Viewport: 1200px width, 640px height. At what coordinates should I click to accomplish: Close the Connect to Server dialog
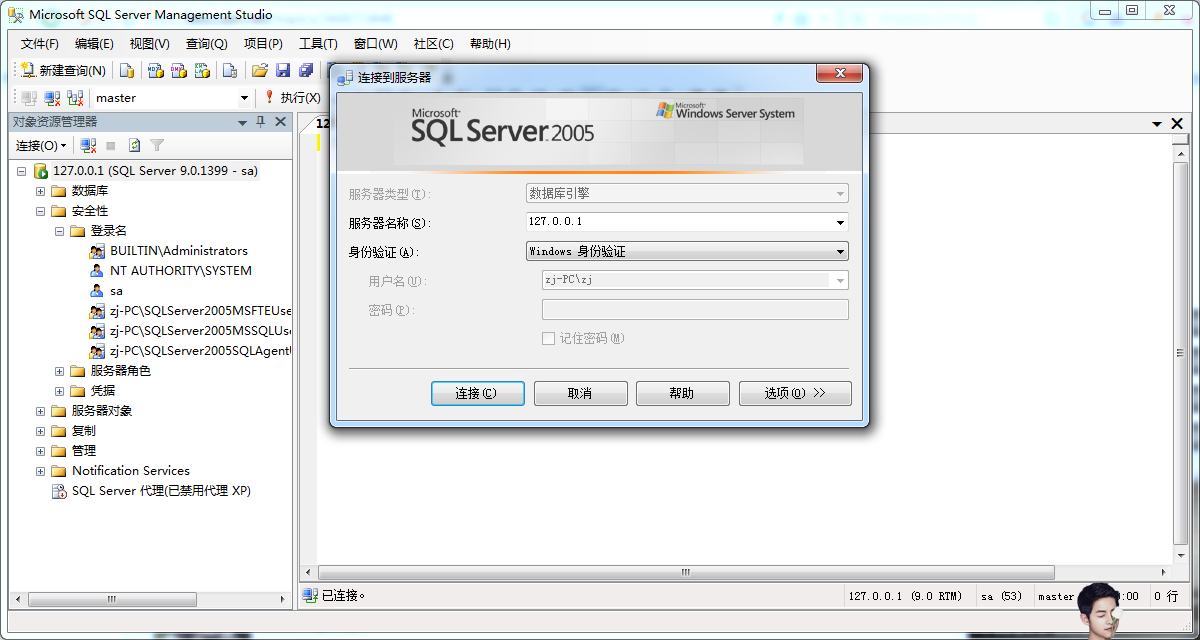tap(839, 74)
